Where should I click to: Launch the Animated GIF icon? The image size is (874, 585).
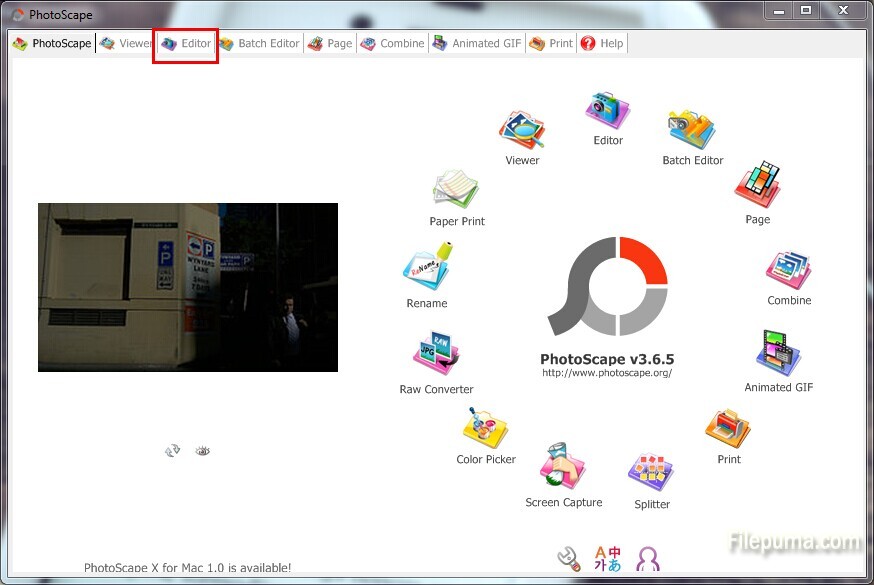779,355
